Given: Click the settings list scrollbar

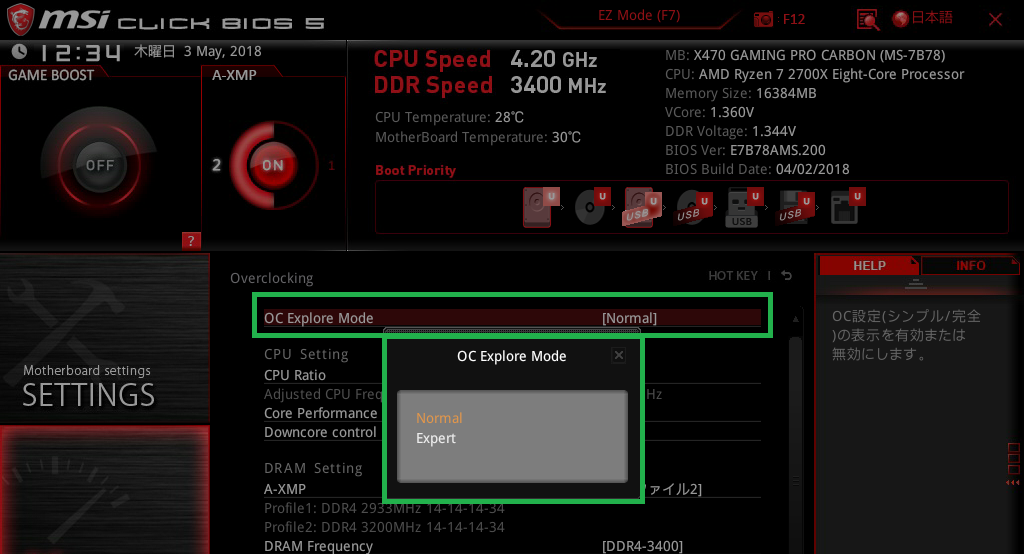Looking at the screenshot, I should (x=795, y=444).
